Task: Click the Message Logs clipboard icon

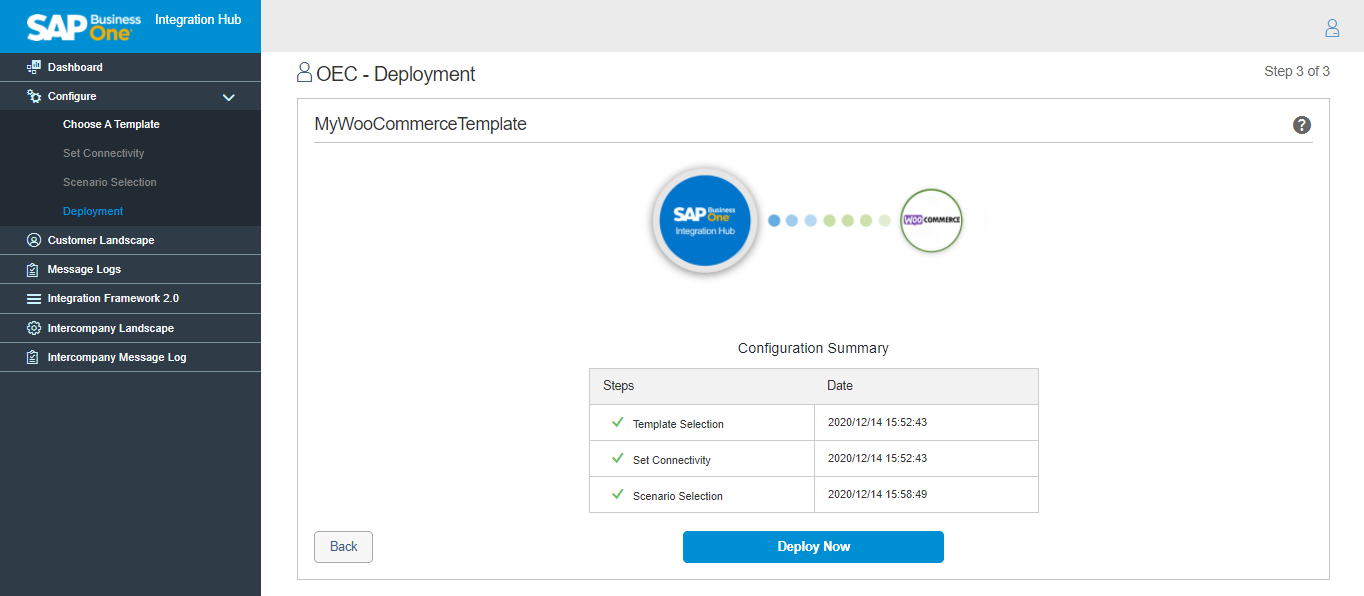Action: click(x=33, y=269)
